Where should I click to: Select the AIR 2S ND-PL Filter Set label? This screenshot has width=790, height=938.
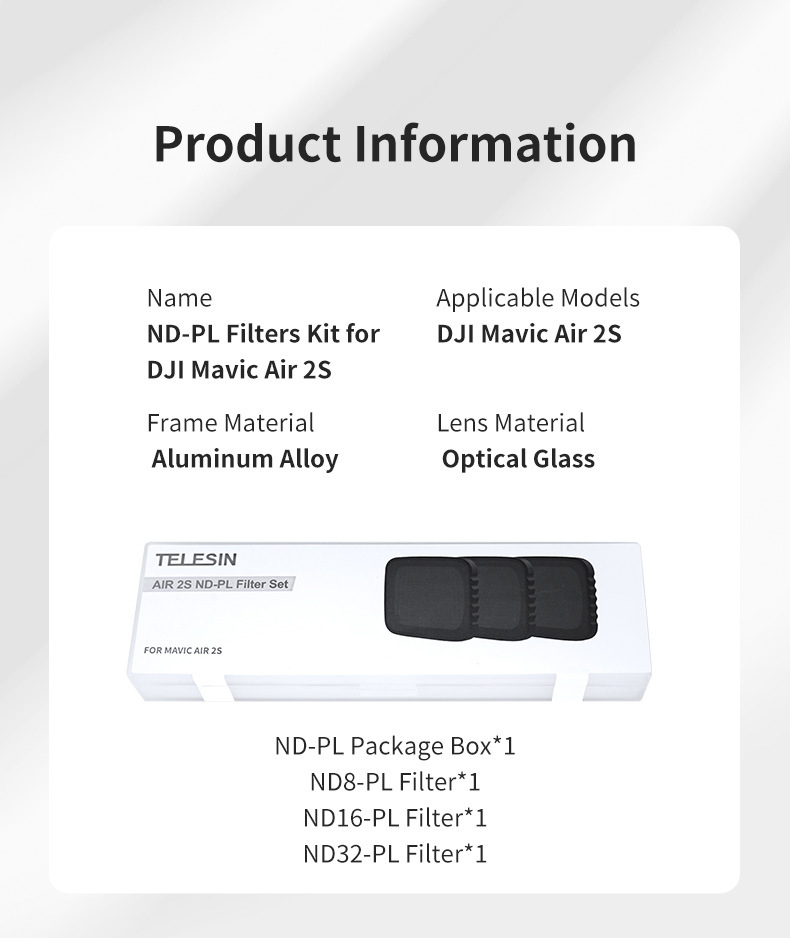[220, 584]
